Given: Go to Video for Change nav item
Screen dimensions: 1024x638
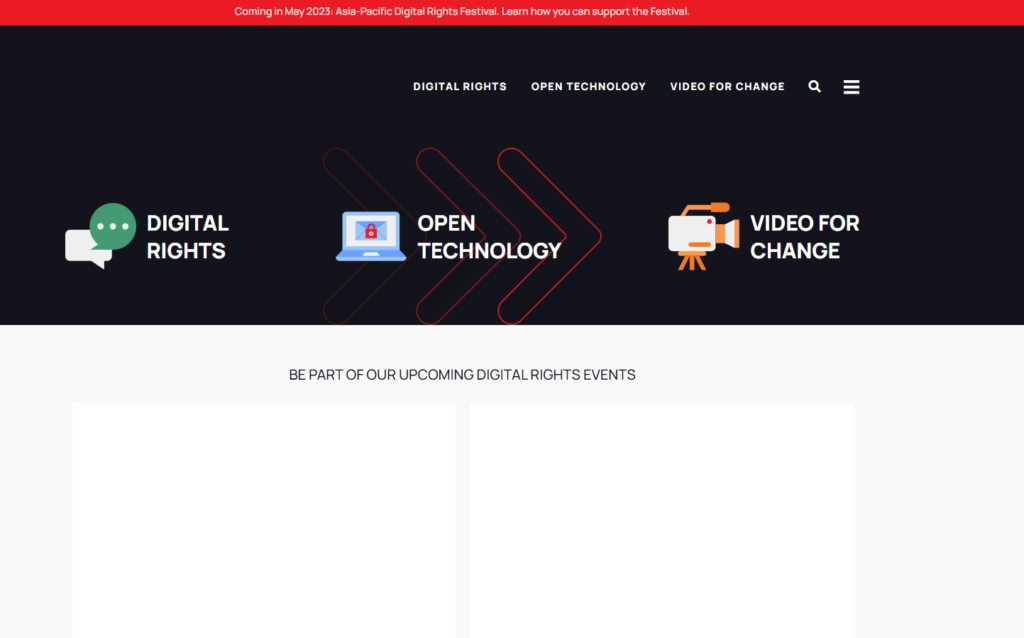Looking at the screenshot, I should [727, 86].
